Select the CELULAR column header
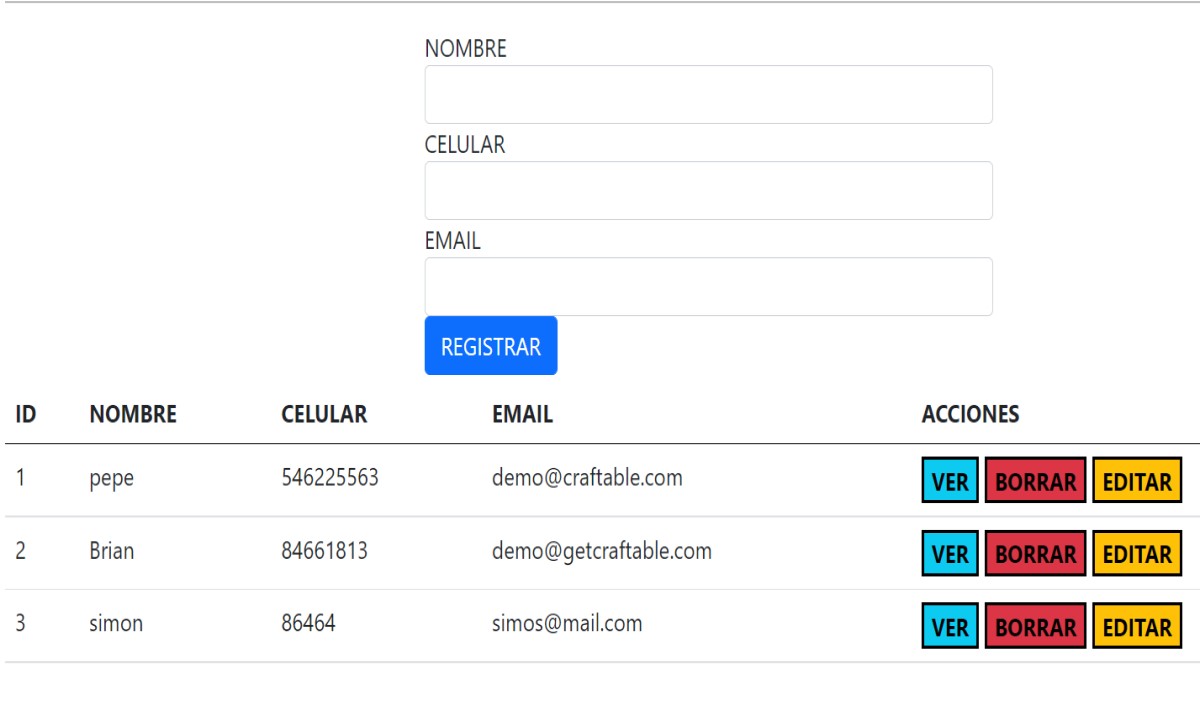The width and height of the screenshot is (1200, 720). (x=324, y=414)
